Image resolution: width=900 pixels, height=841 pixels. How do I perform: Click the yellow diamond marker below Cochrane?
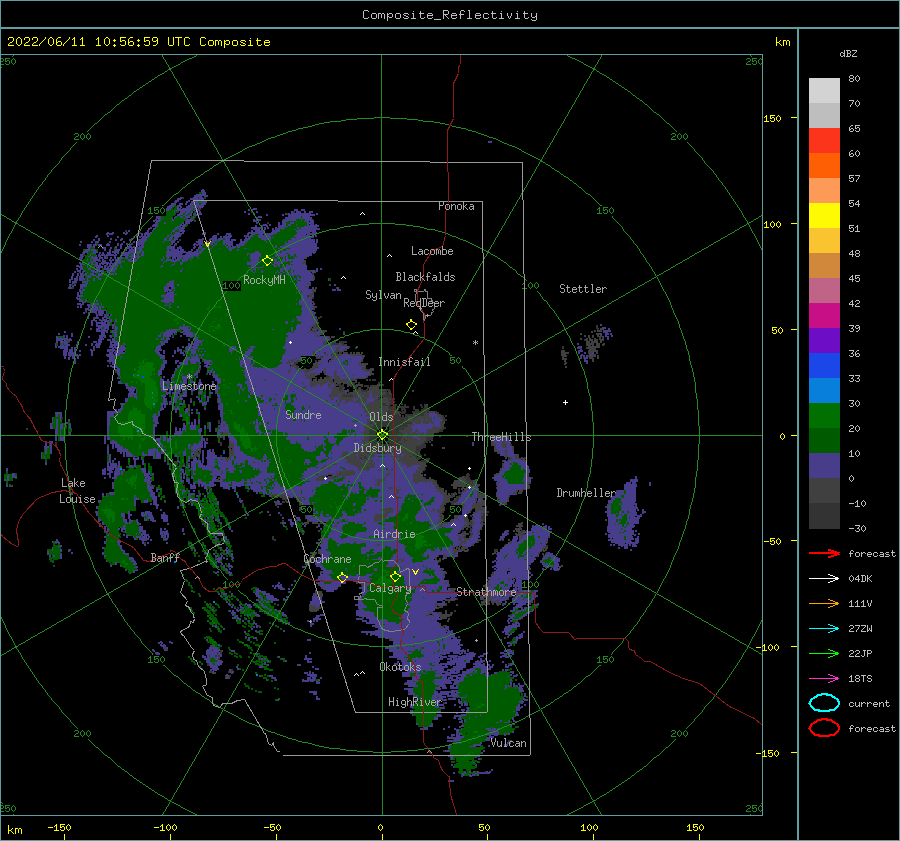point(342,577)
